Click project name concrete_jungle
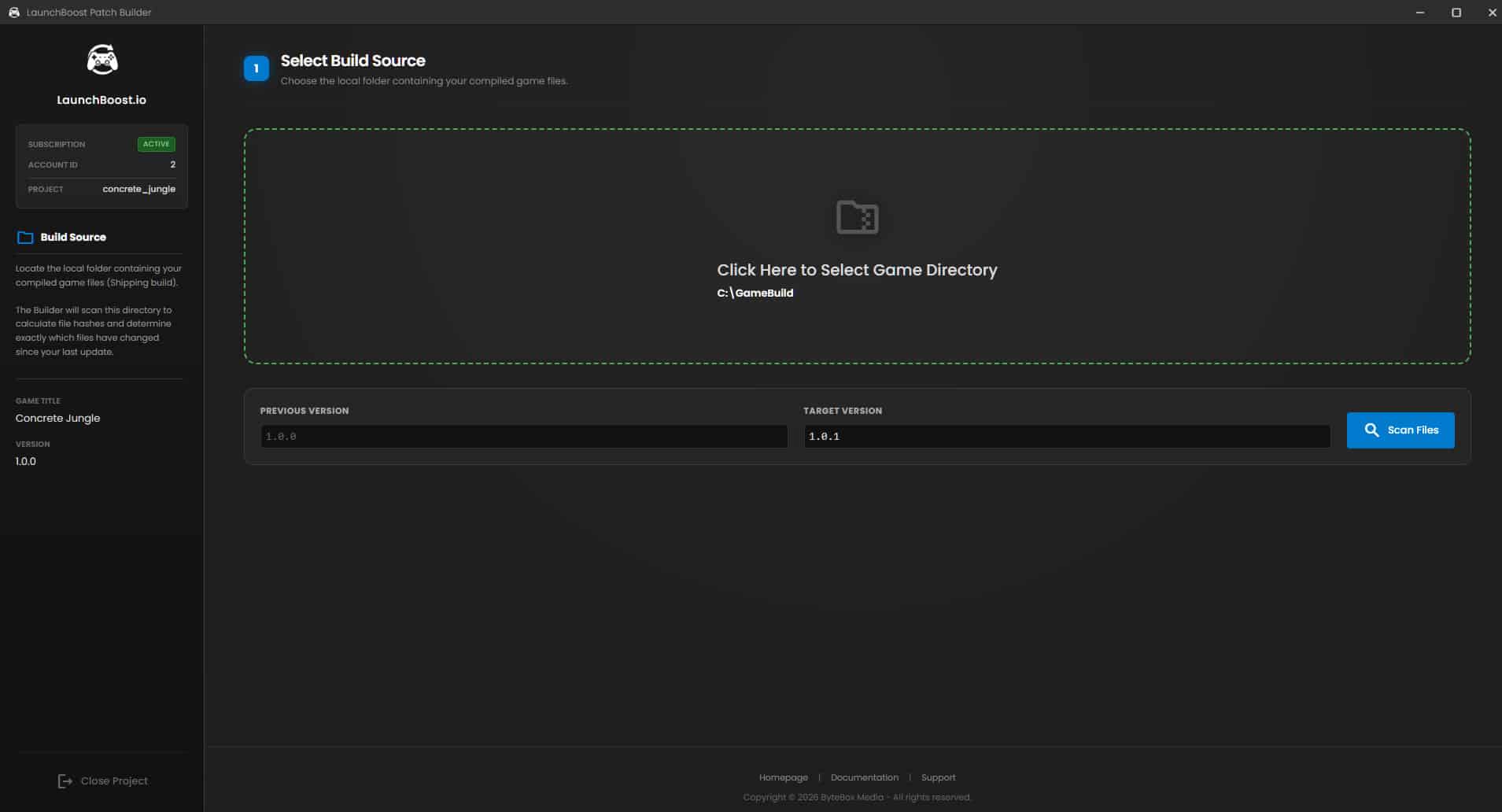Viewport: 1502px width, 812px height. point(138,189)
